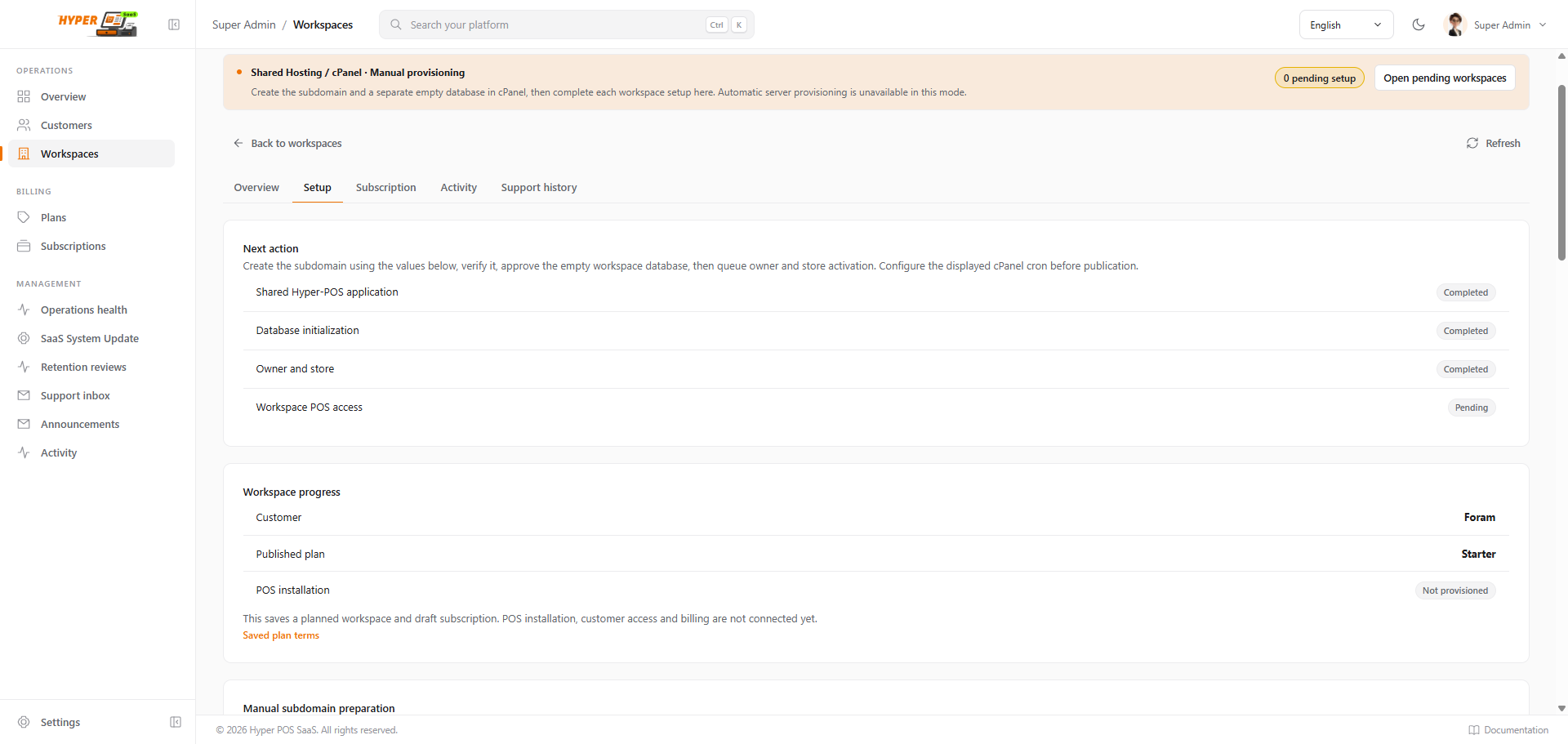Click the page vertical scrollbar thumb
This screenshot has width=1568, height=744.
[x=1561, y=172]
